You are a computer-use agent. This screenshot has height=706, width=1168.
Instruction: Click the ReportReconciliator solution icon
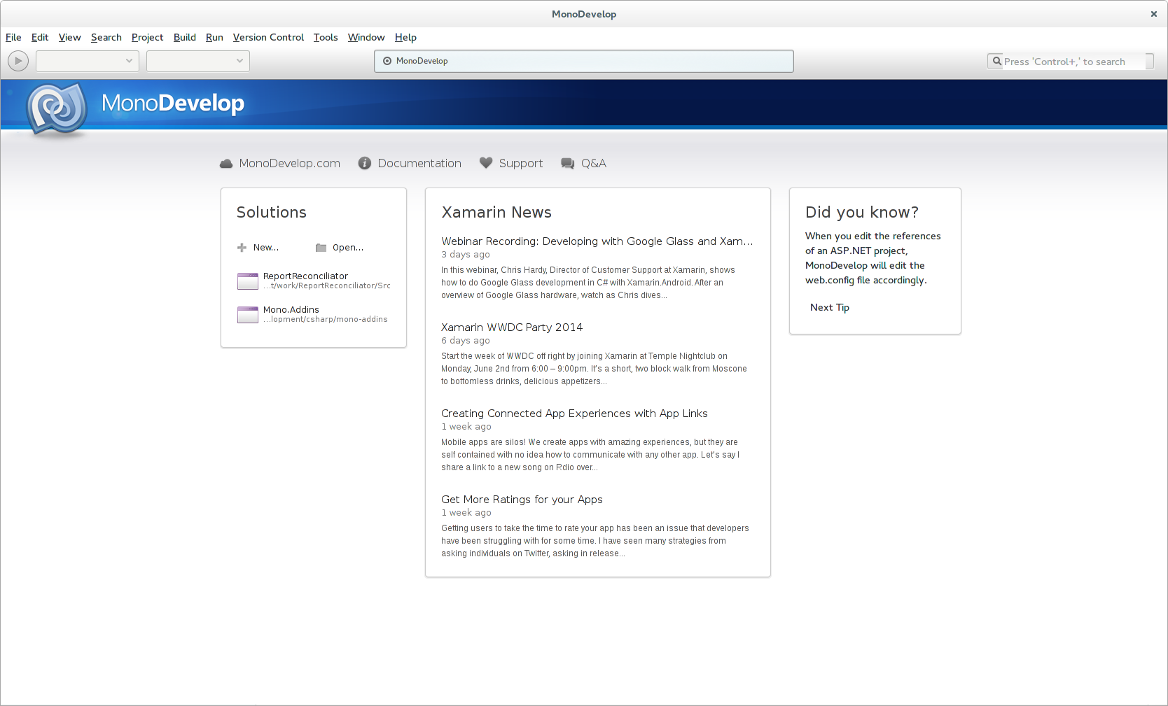coord(247,281)
